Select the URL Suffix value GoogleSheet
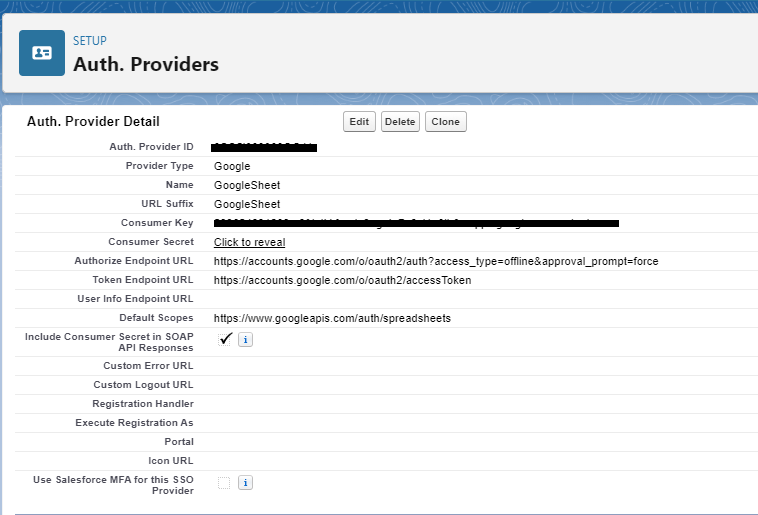The height and width of the screenshot is (515, 758). pos(247,204)
